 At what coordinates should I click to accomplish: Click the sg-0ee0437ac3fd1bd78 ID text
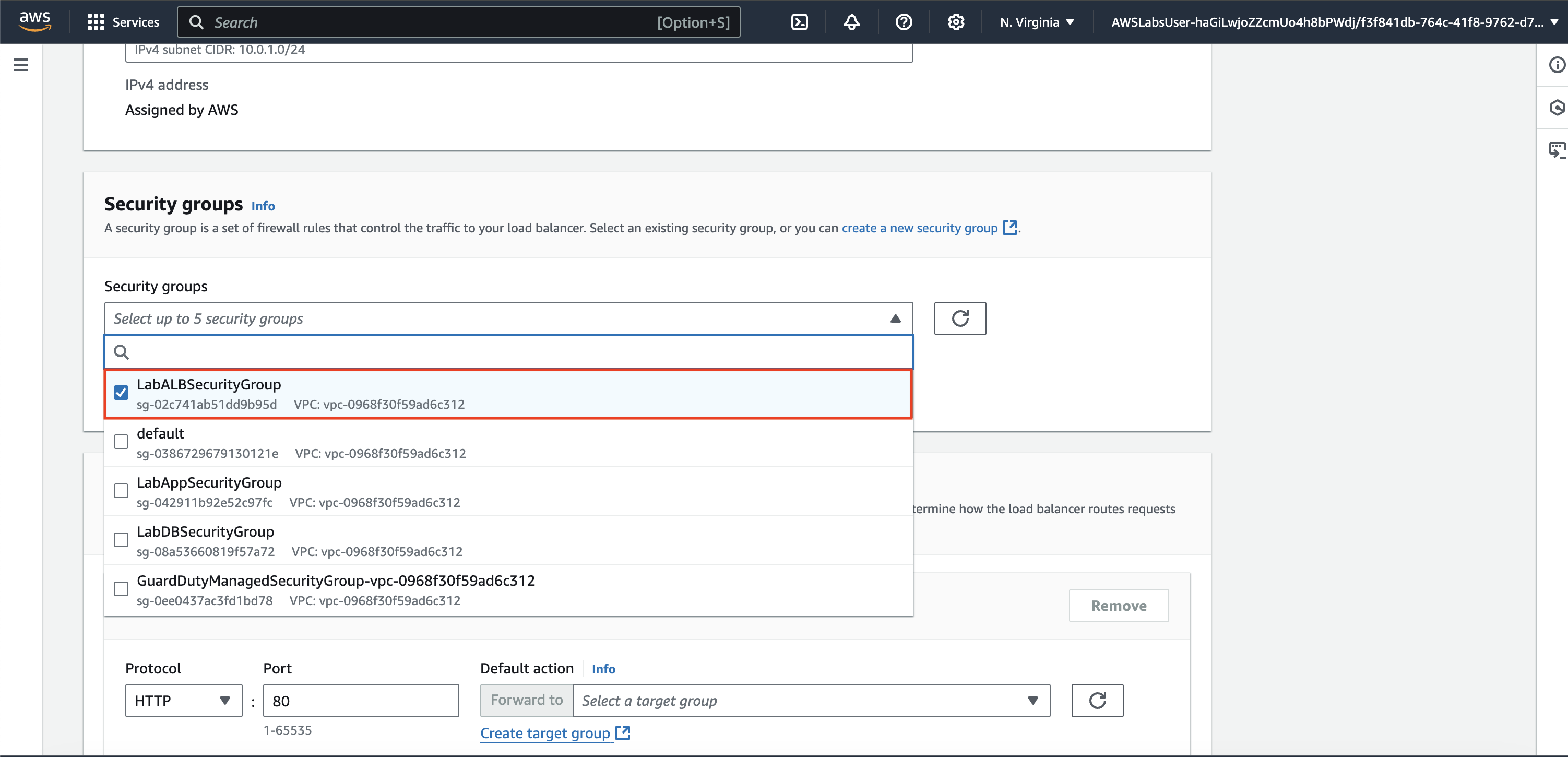(205, 600)
